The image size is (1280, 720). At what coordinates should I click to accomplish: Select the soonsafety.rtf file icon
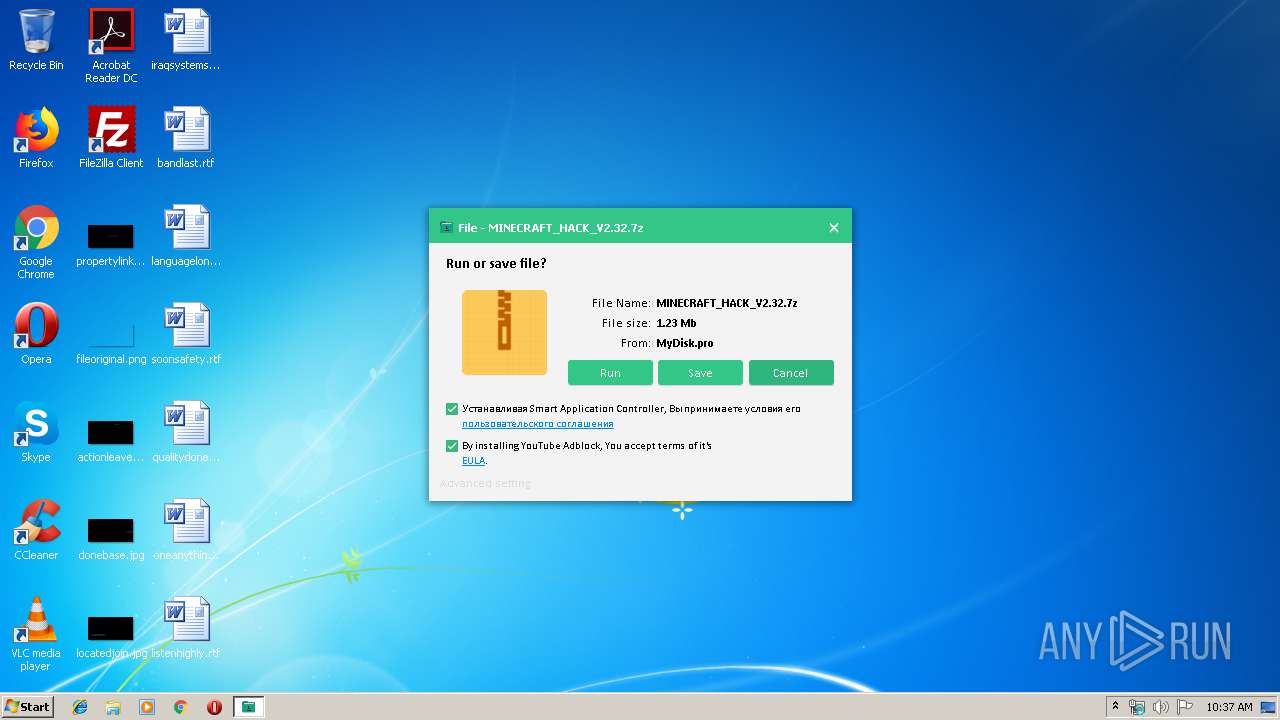(186, 334)
